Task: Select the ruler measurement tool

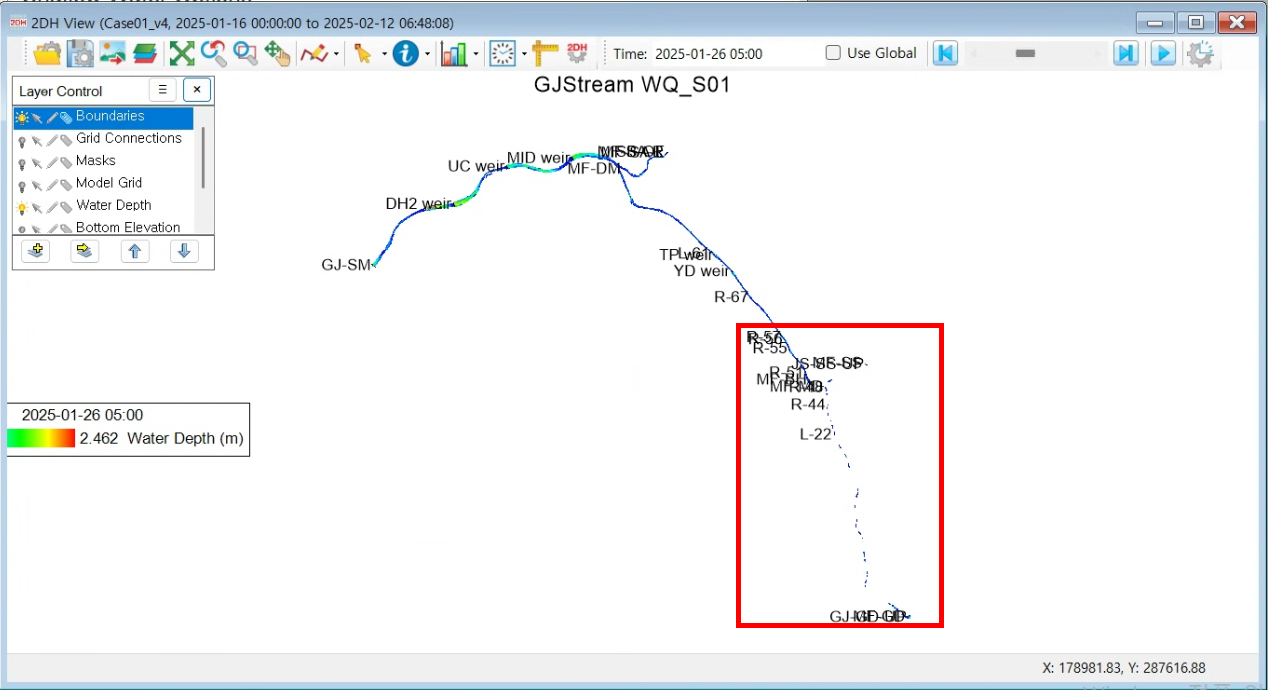Action: coord(544,54)
